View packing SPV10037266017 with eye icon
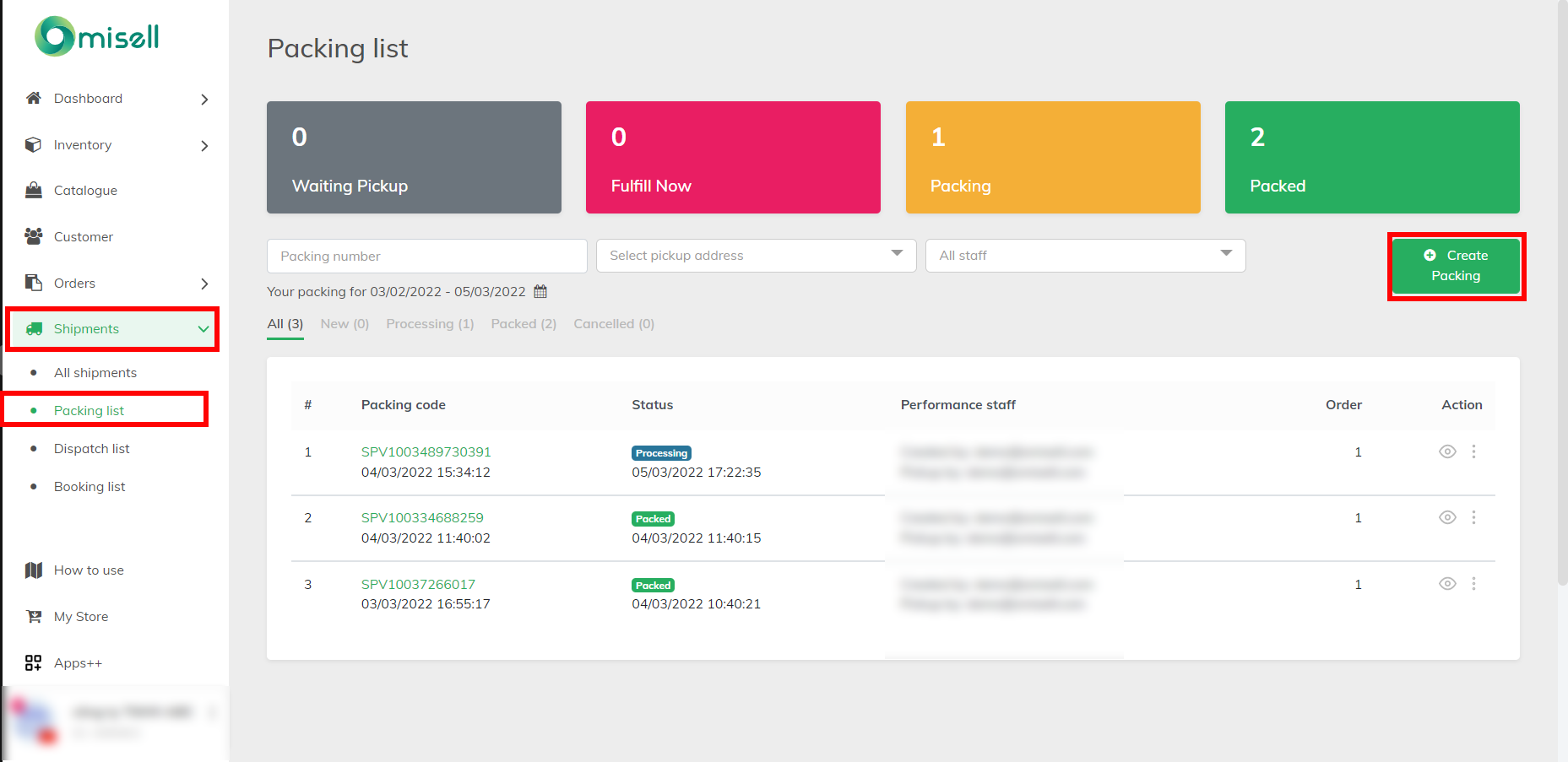 (x=1447, y=584)
